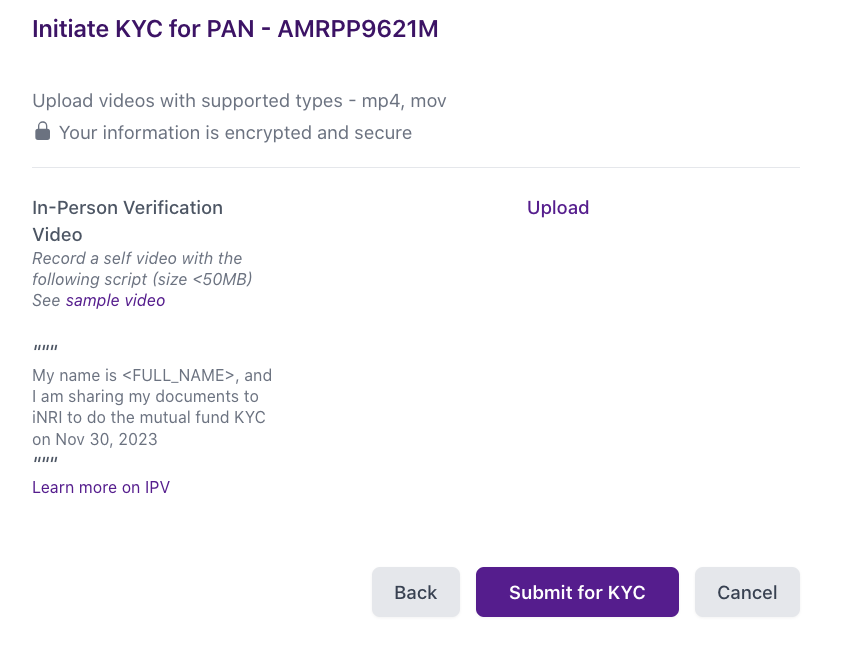The image size is (848, 652).
Task: Click the closing quote marks below the script
Action: click(45, 463)
